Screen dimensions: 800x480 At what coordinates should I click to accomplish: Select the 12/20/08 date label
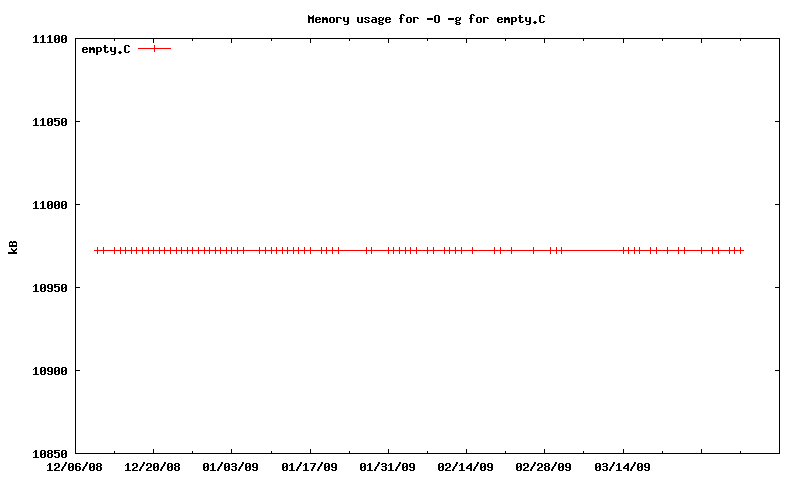tap(153, 467)
